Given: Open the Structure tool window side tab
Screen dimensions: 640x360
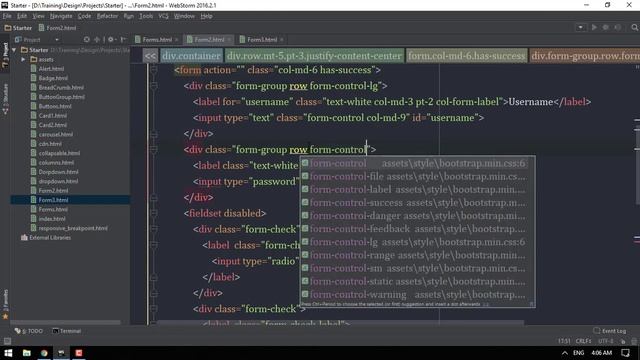Looking at the screenshot, I should pyautogui.click(x=5, y=99).
